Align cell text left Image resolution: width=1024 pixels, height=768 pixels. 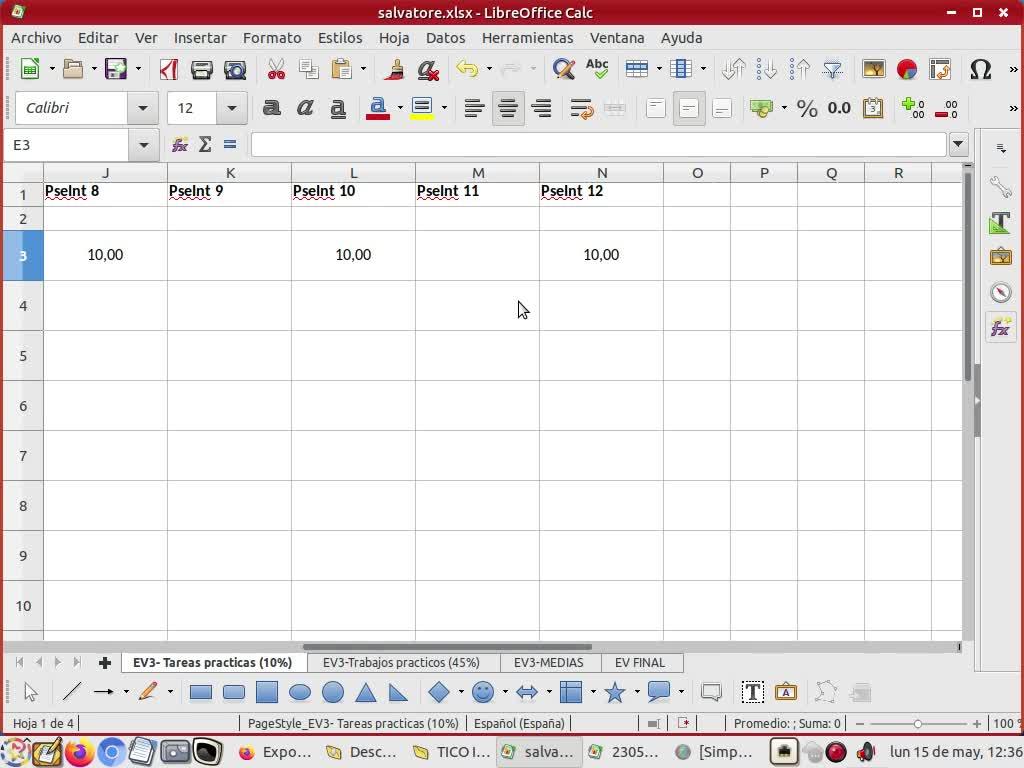474,108
